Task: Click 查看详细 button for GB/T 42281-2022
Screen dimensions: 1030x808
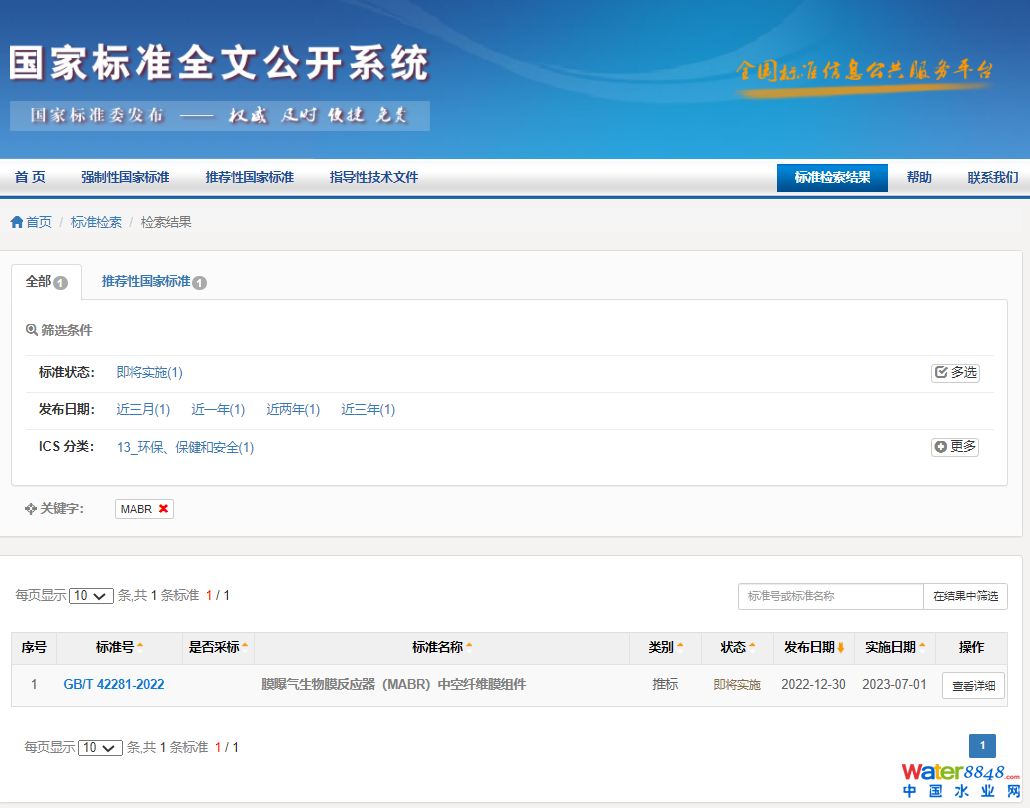Action: [973, 686]
